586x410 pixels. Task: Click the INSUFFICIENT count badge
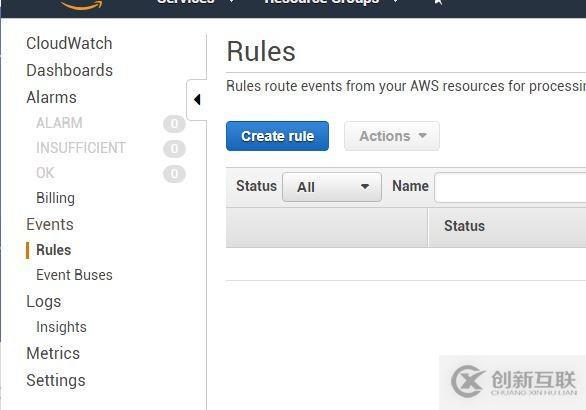[x=174, y=149]
